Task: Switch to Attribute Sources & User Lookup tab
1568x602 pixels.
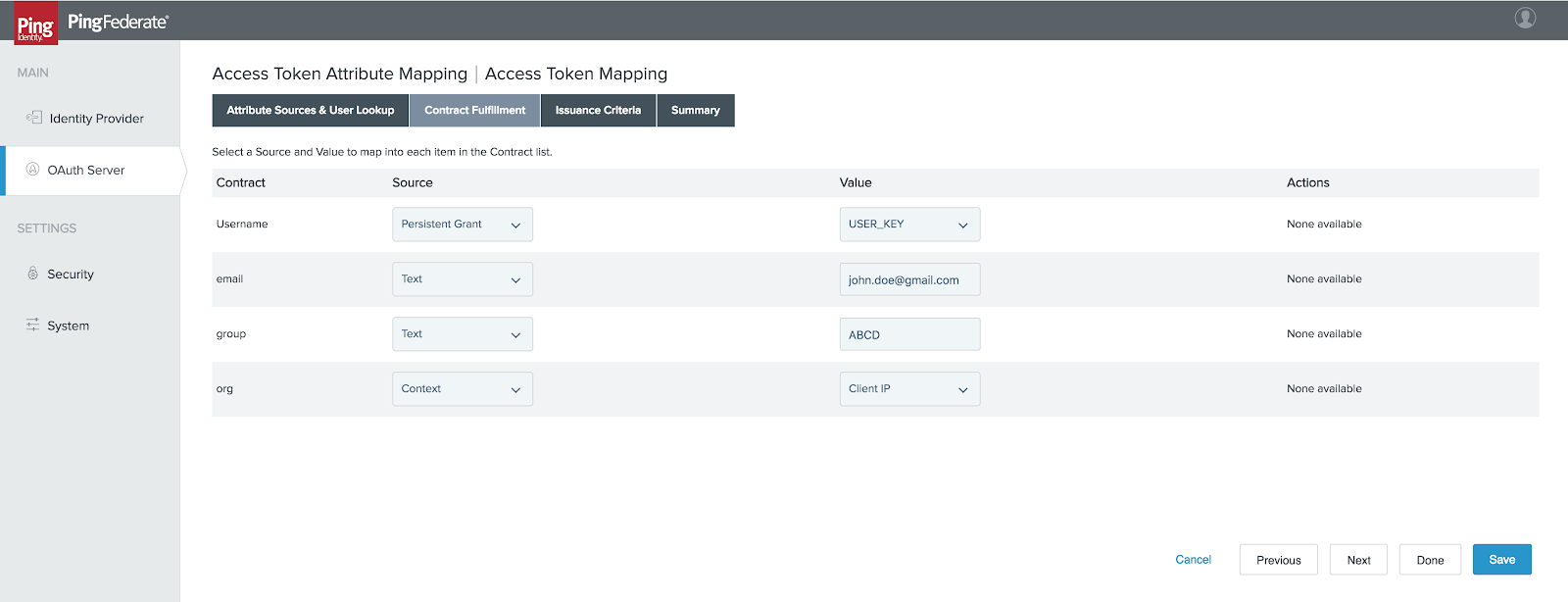Action: pos(310,111)
